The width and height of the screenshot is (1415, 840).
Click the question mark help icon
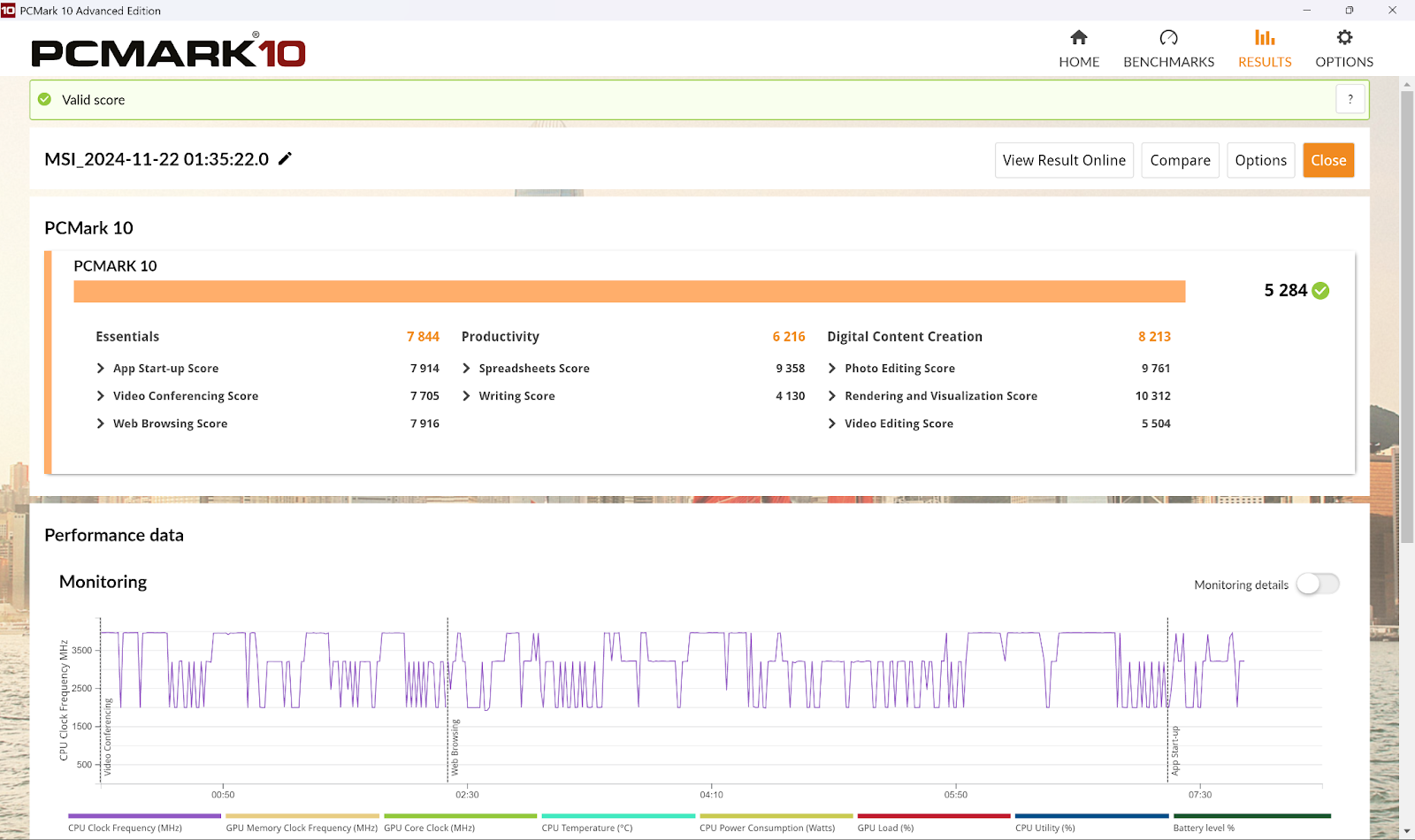pyautogui.click(x=1350, y=99)
